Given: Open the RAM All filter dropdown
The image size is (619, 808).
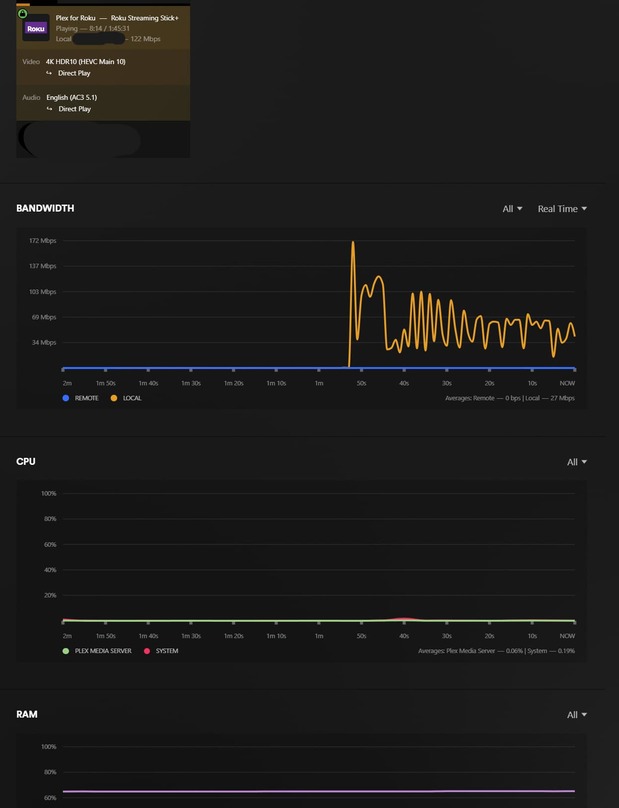Looking at the screenshot, I should point(577,715).
